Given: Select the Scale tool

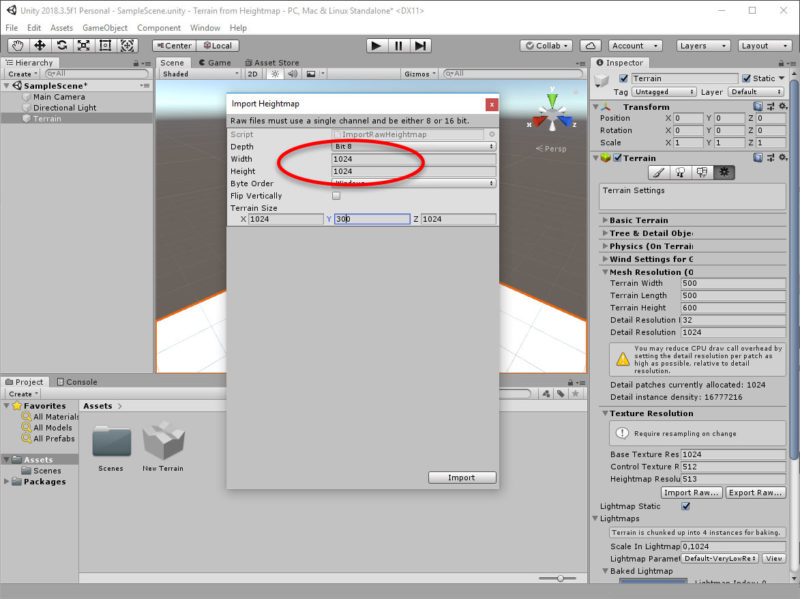Looking at the screenshot, I should tap(83, 45).
